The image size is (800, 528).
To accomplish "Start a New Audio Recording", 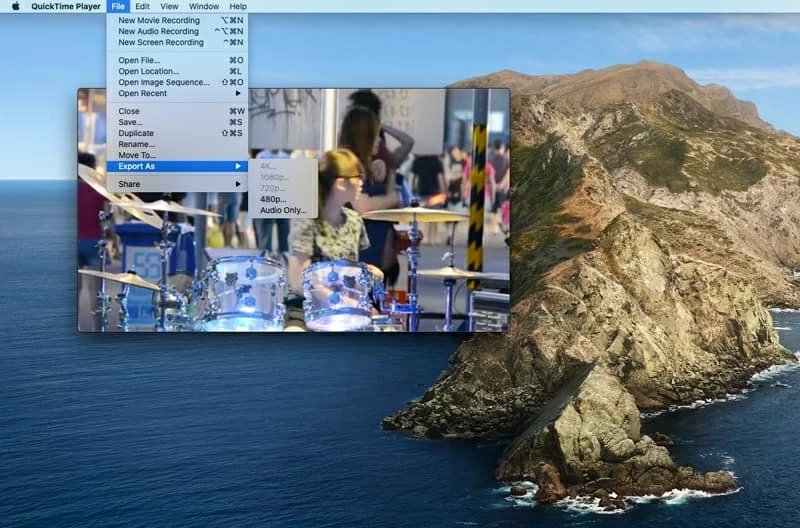I will coord(158,31).
